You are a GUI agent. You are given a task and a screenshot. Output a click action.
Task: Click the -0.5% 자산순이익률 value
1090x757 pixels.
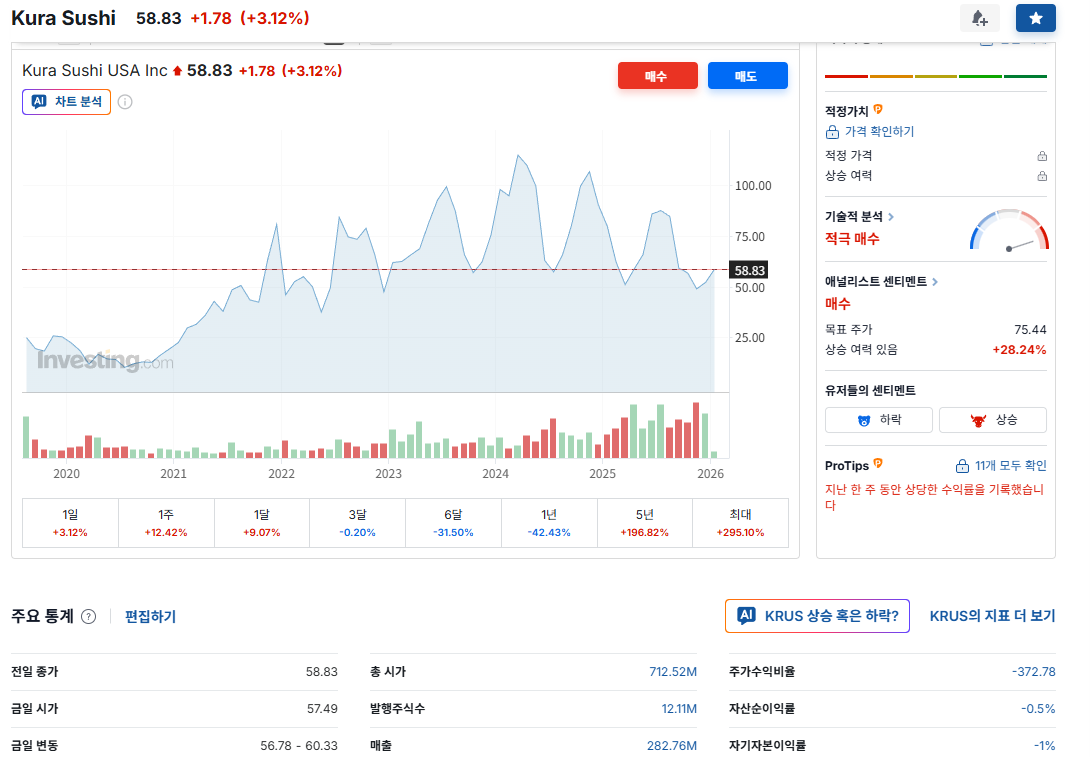[x=1038, y=708]
